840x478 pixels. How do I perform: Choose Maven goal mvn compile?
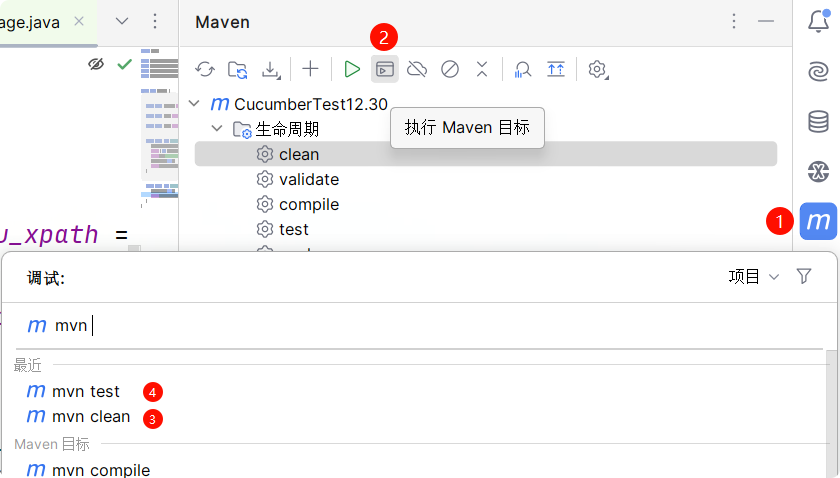tap(88, 470)
